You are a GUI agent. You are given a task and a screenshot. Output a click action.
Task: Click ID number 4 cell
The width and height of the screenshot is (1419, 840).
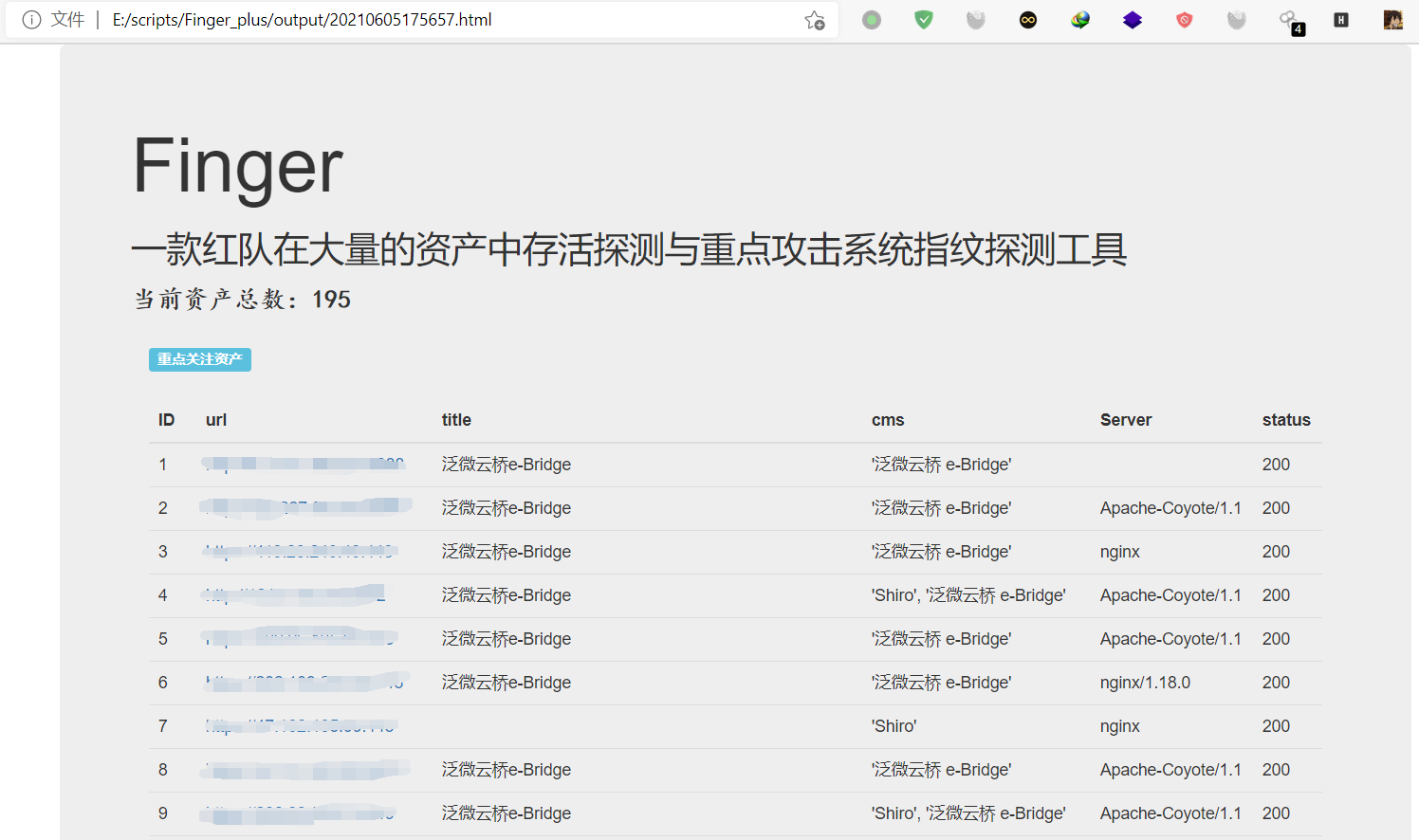pyautogui.click(x=162, y=595)
